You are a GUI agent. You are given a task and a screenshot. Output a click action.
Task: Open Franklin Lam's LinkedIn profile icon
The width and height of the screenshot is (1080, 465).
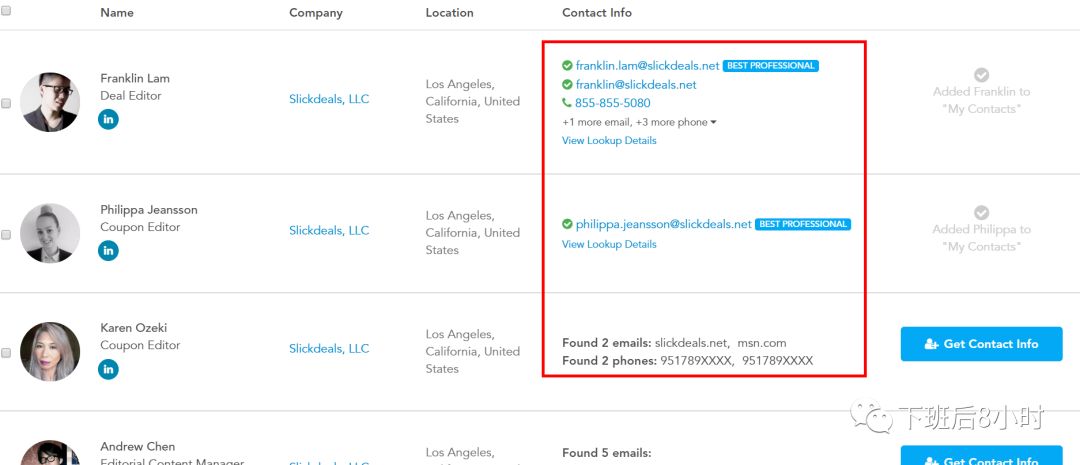pos(108,119)
